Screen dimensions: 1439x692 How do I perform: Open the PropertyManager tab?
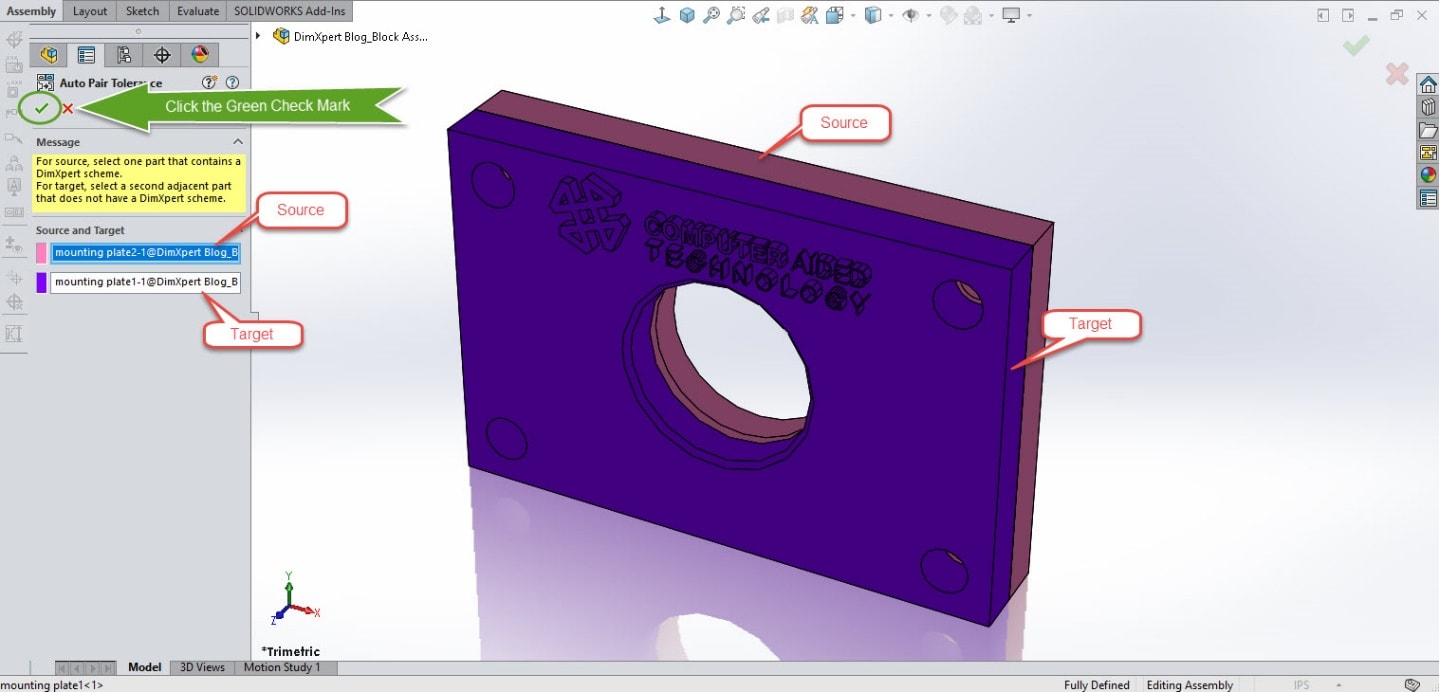click(x=86, y=55)
